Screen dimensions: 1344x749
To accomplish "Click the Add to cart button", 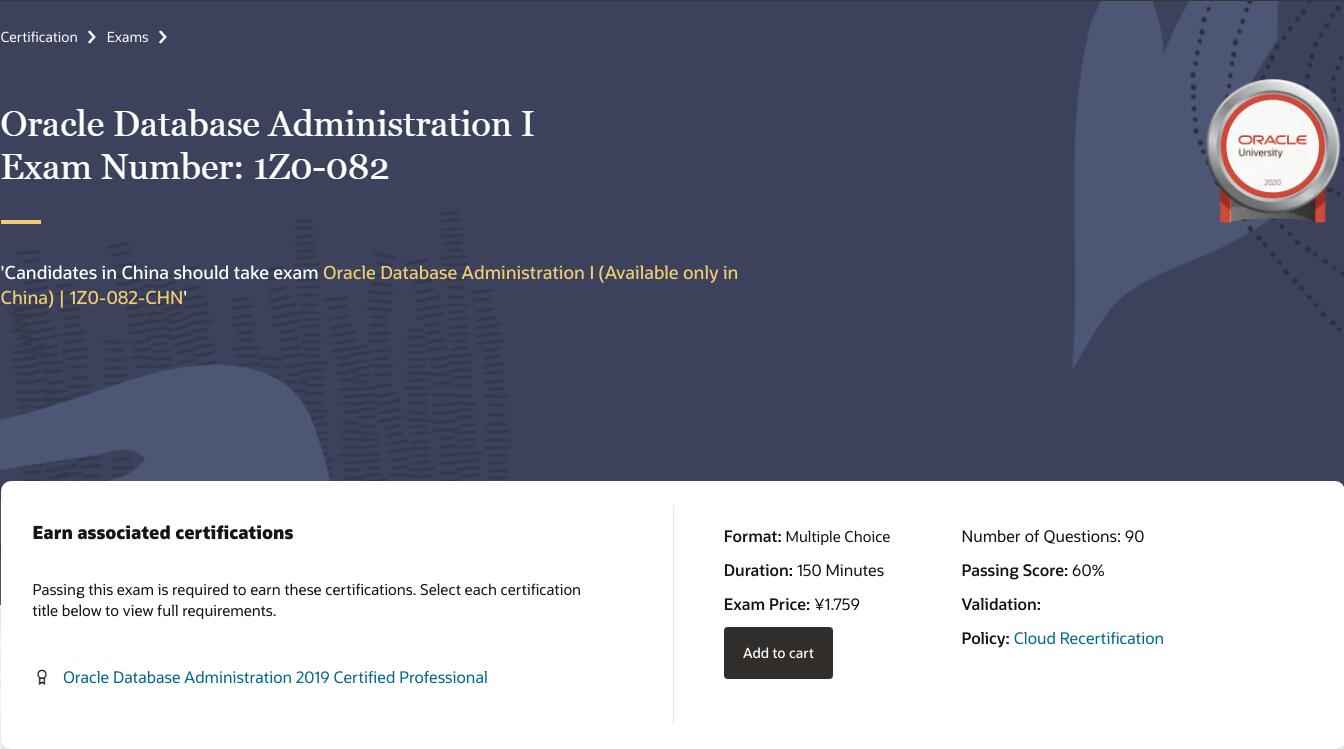I will point(778,653).
